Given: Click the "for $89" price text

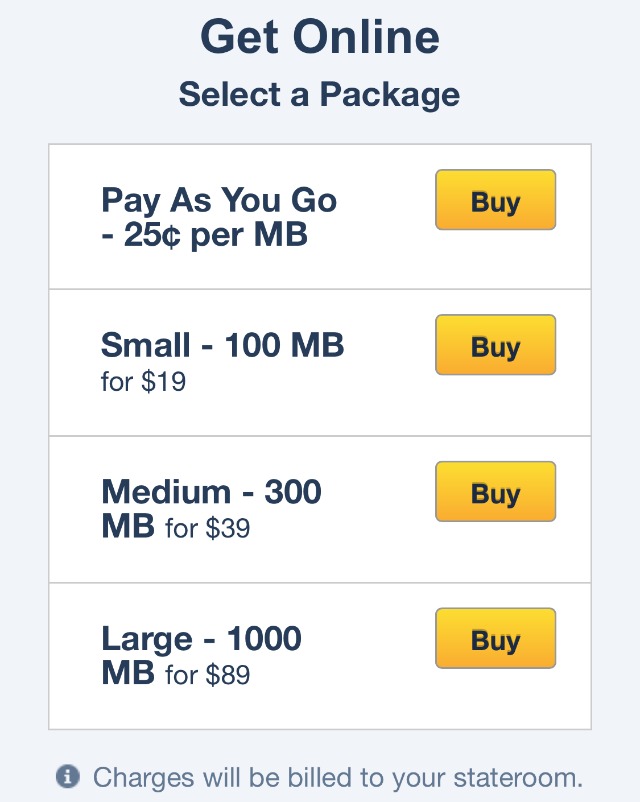Looking at the screenshot, I should (x=207, y=675).
